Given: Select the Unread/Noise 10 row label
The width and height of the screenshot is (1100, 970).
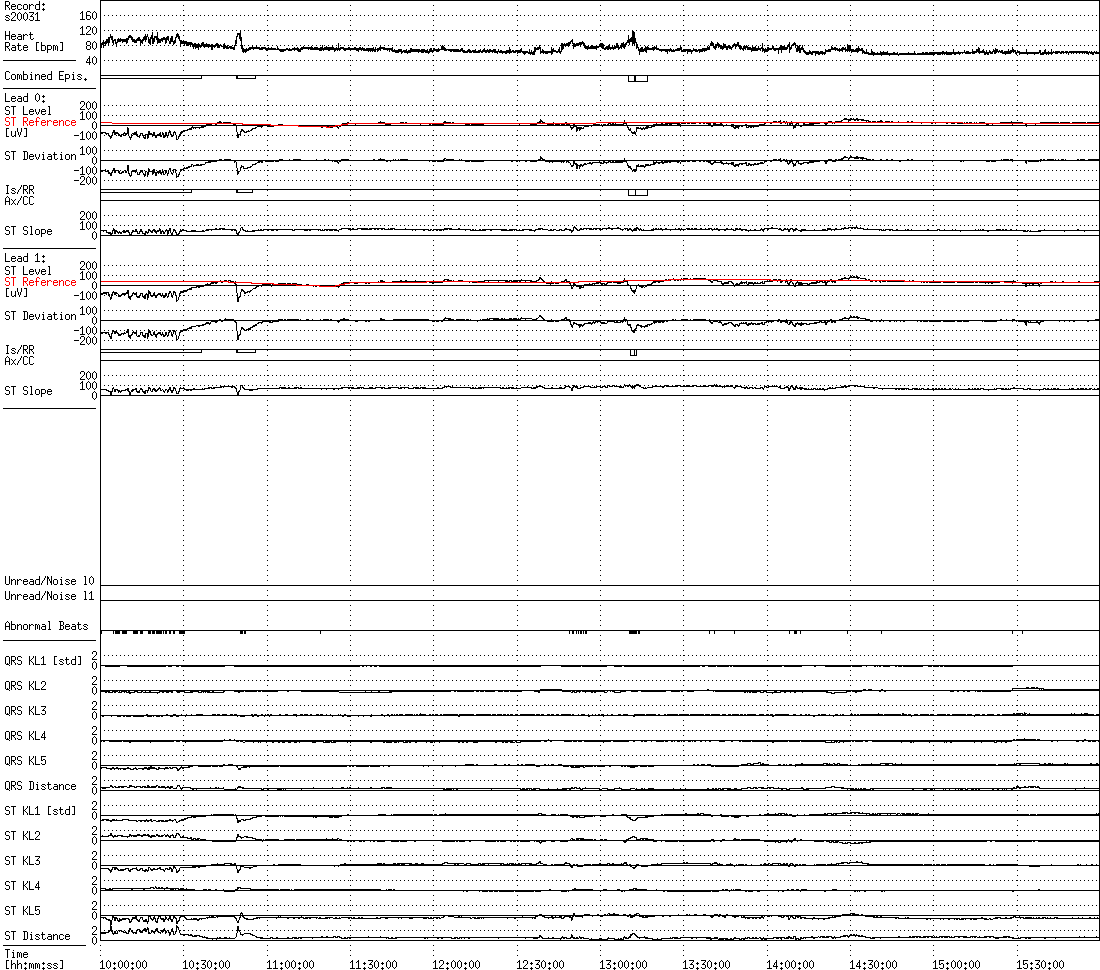Looking at the screenshot, I should [49, 581].
